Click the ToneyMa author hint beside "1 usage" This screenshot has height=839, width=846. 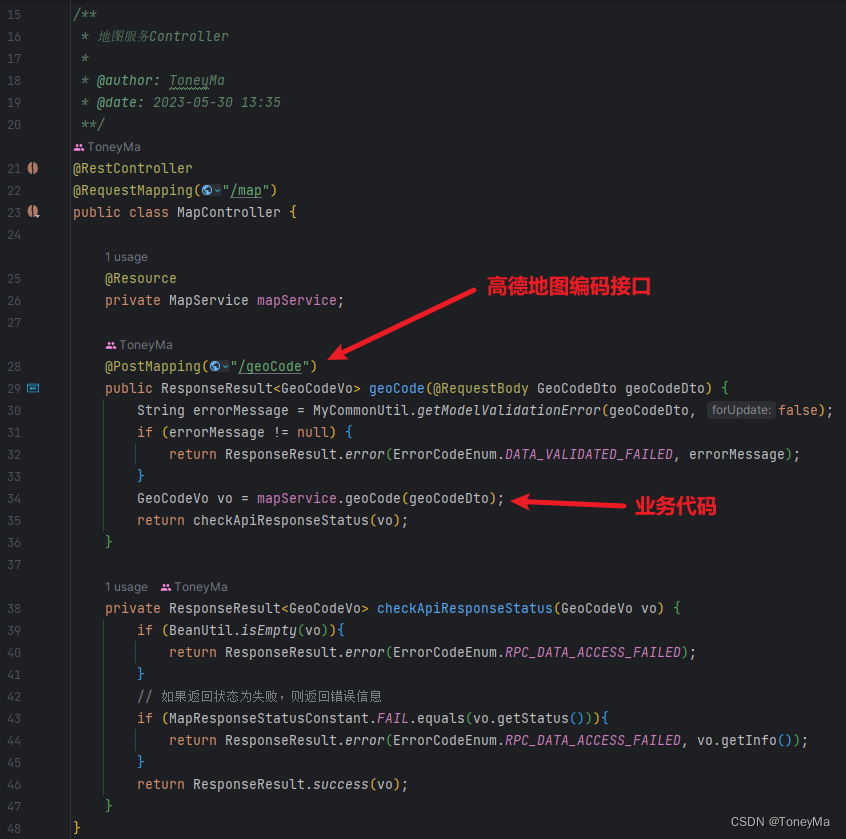point(201,587)
